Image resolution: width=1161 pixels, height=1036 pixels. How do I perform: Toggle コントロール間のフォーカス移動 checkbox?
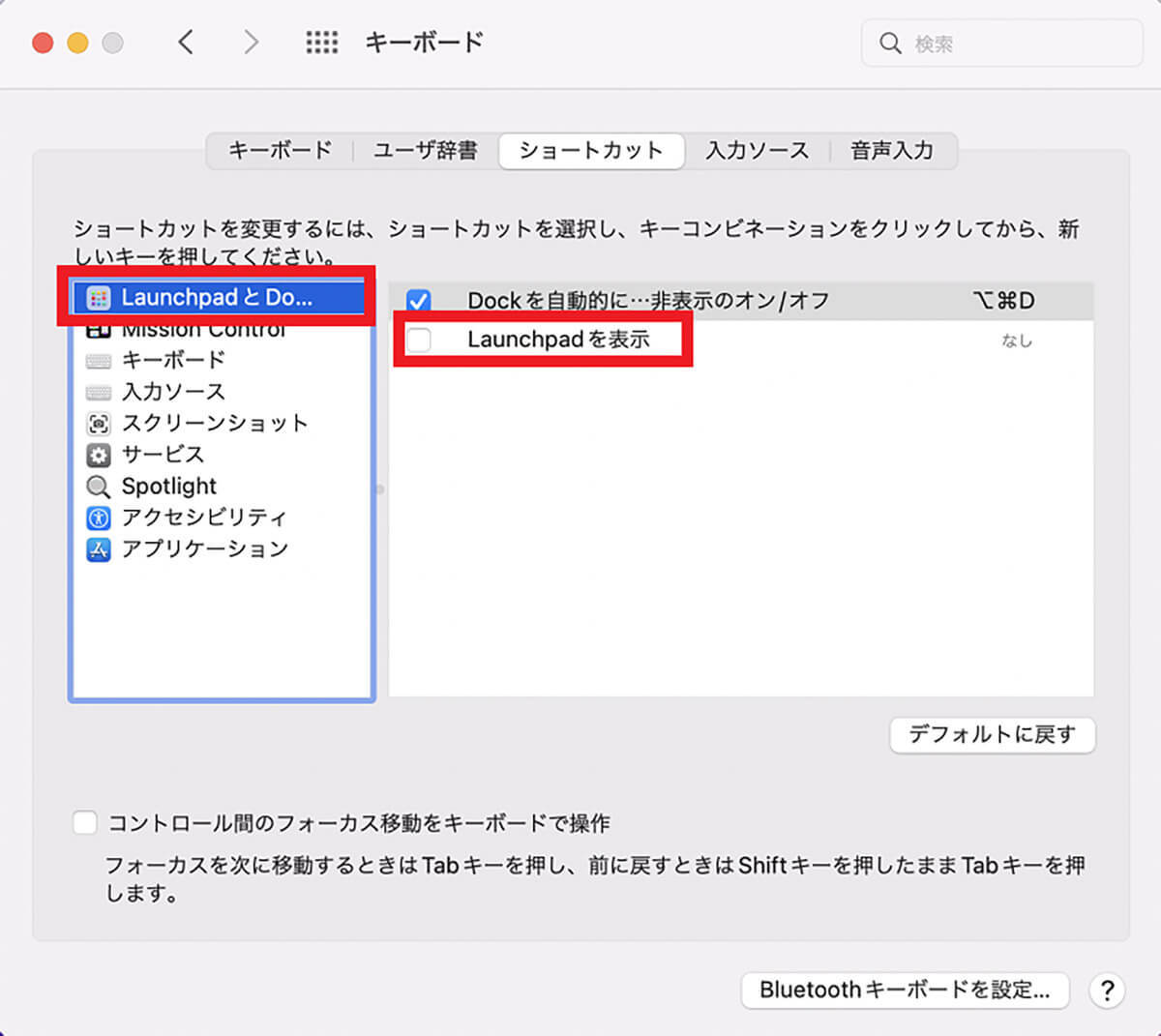[x=85, y=823]
